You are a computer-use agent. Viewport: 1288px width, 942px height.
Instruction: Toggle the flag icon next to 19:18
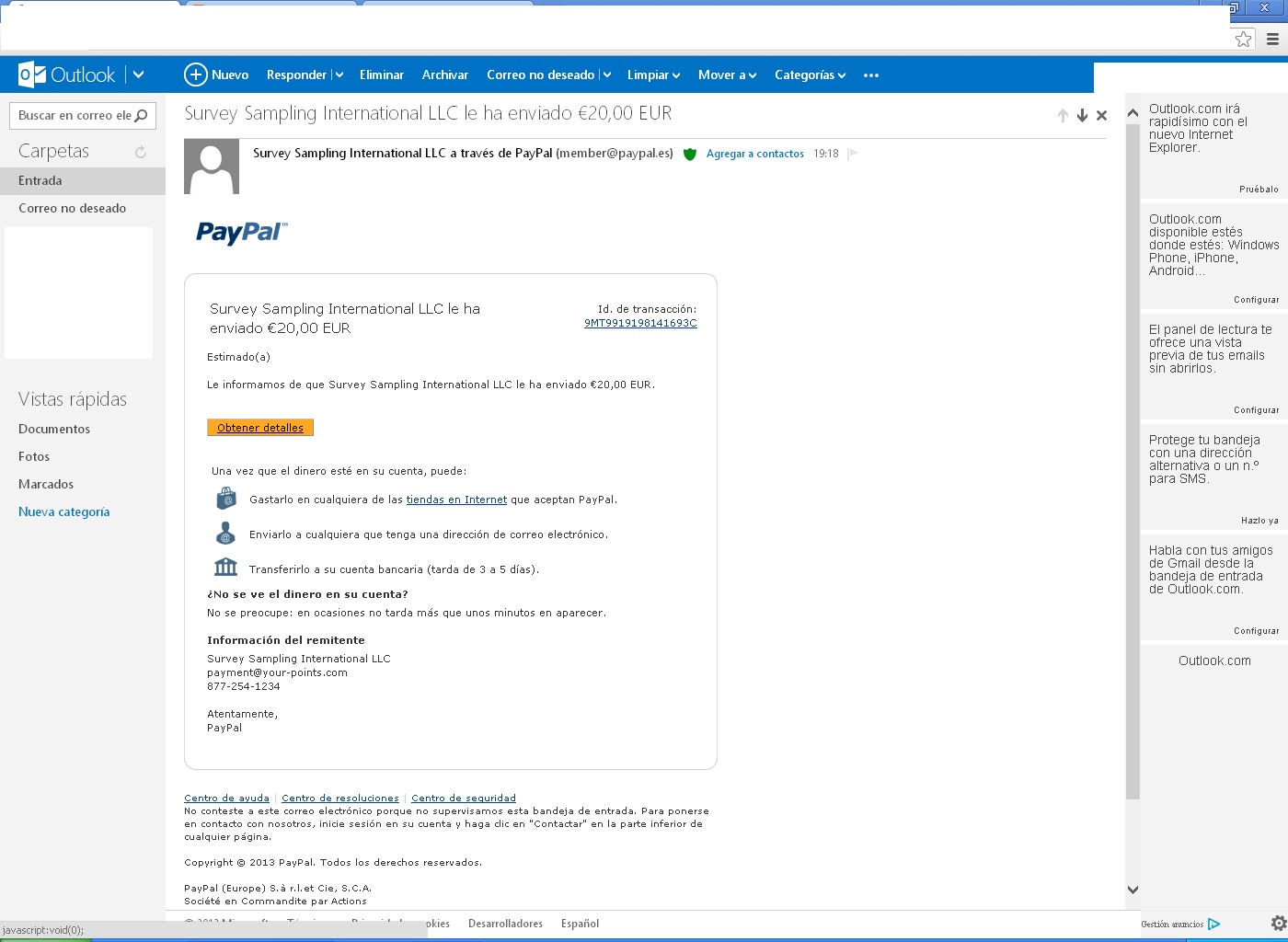click(x=853, y=154)
